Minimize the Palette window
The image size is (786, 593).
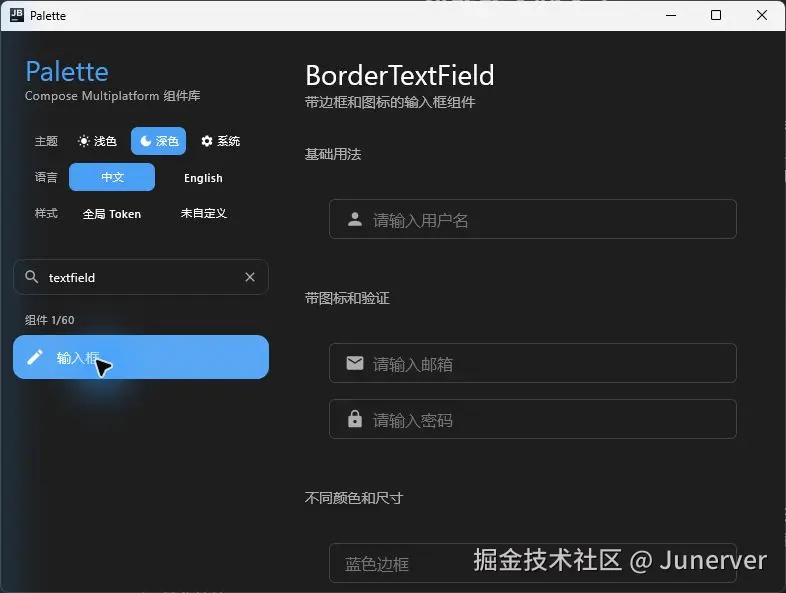pyautogui.click(x=671, y=15)
